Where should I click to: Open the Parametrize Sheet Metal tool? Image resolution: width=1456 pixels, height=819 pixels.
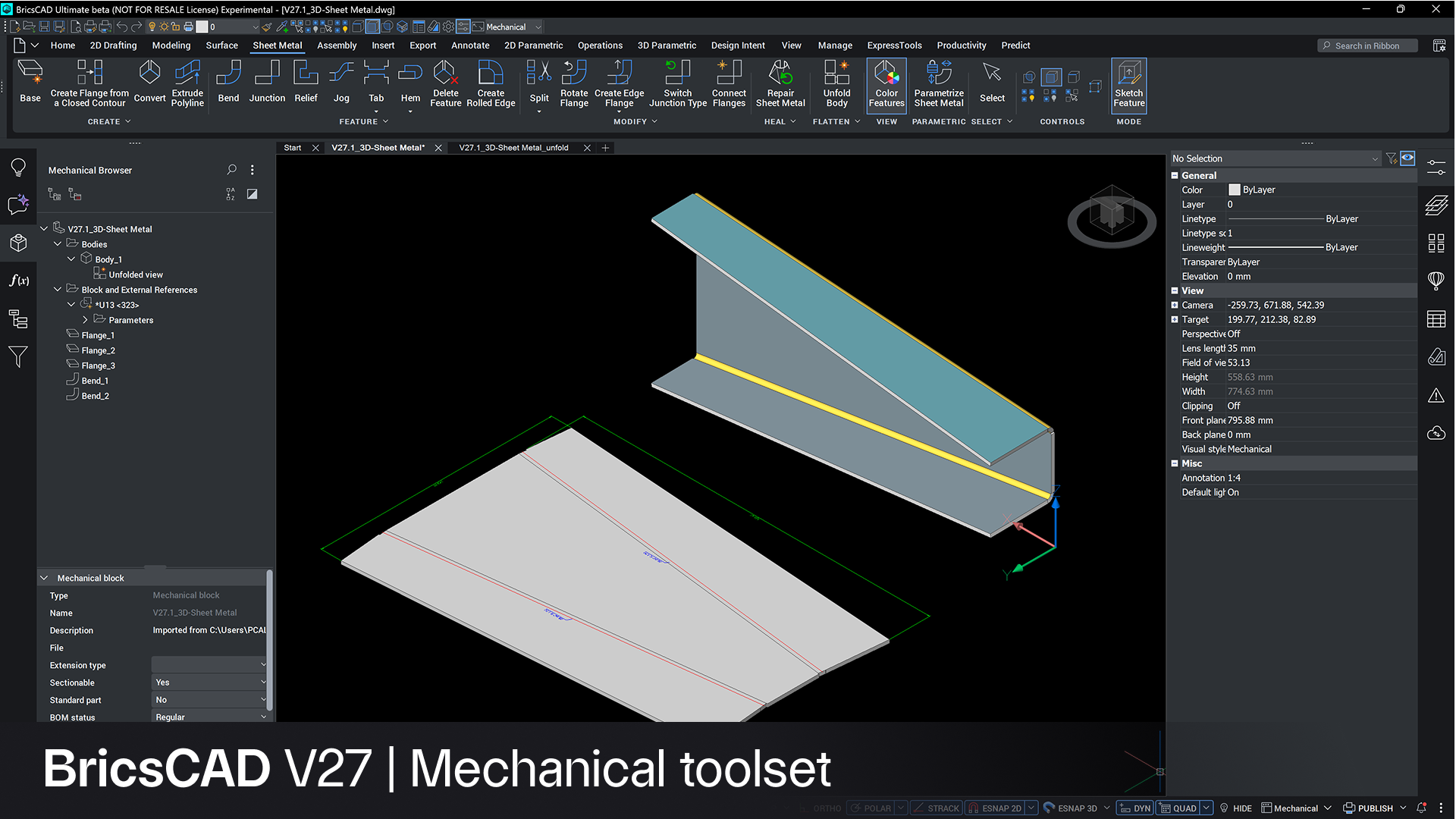tap(939, 83)
